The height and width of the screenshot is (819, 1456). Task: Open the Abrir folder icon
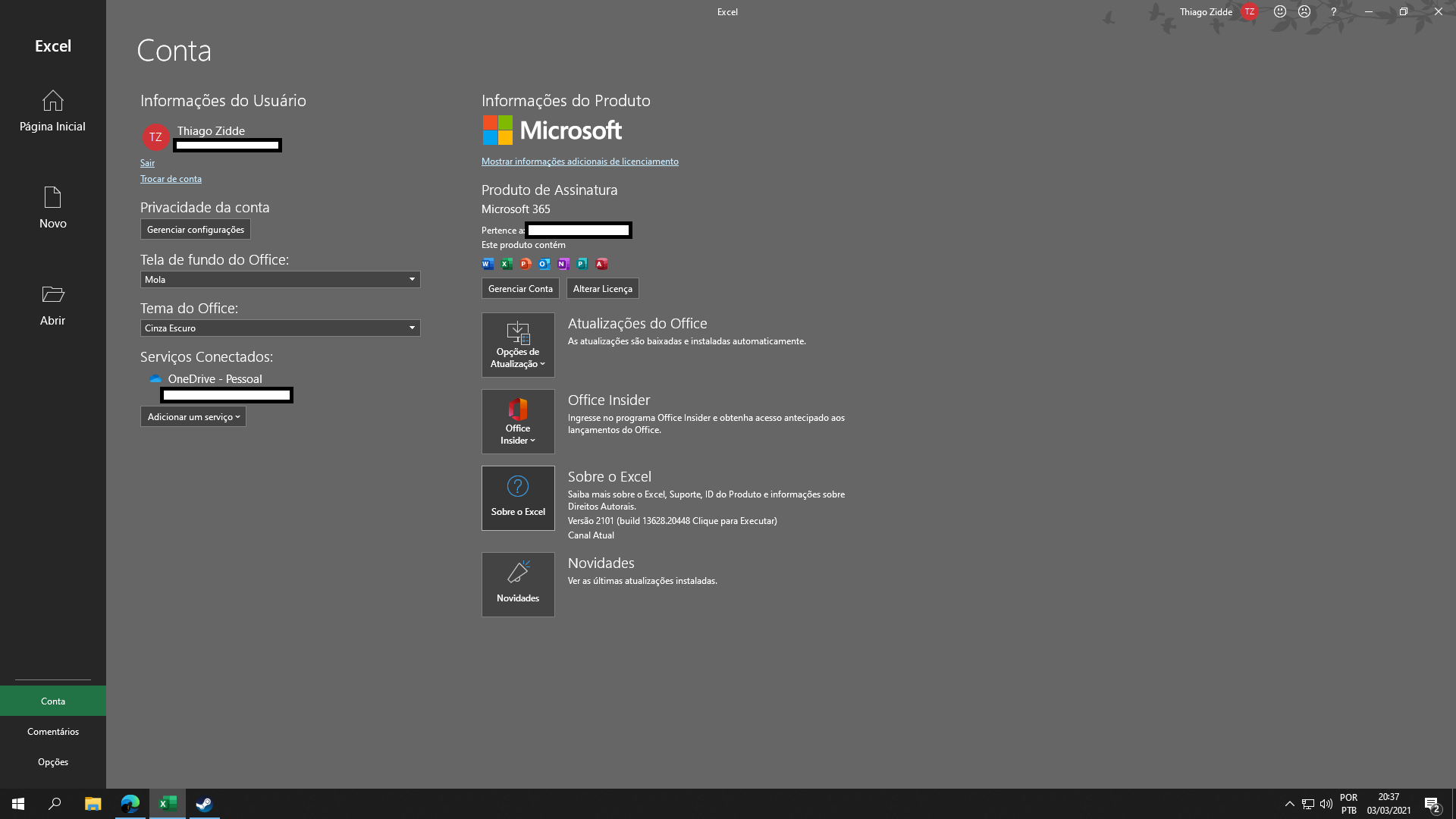click(52, 294)
